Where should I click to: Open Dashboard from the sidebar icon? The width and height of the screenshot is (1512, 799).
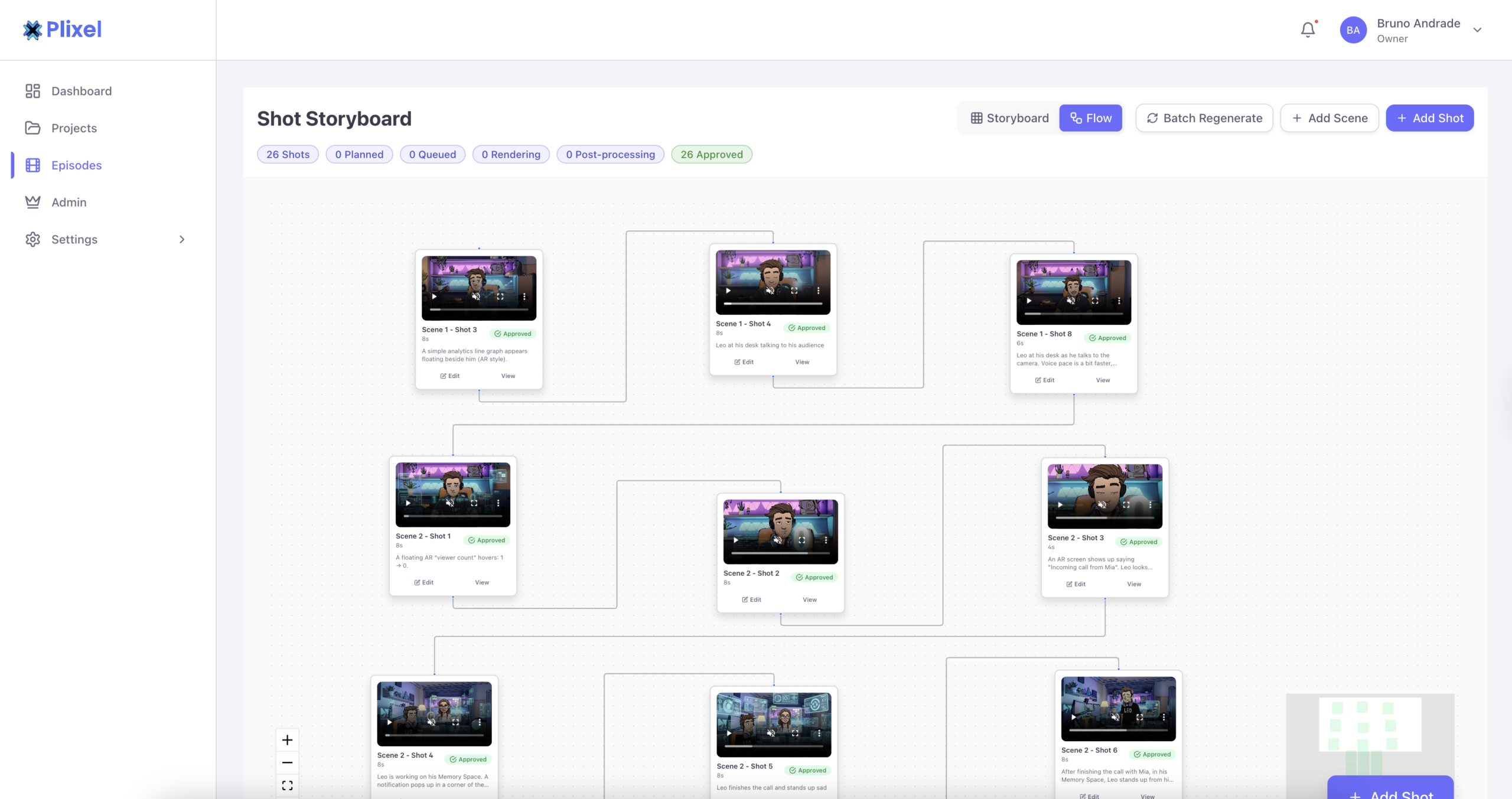click(32, 91)
